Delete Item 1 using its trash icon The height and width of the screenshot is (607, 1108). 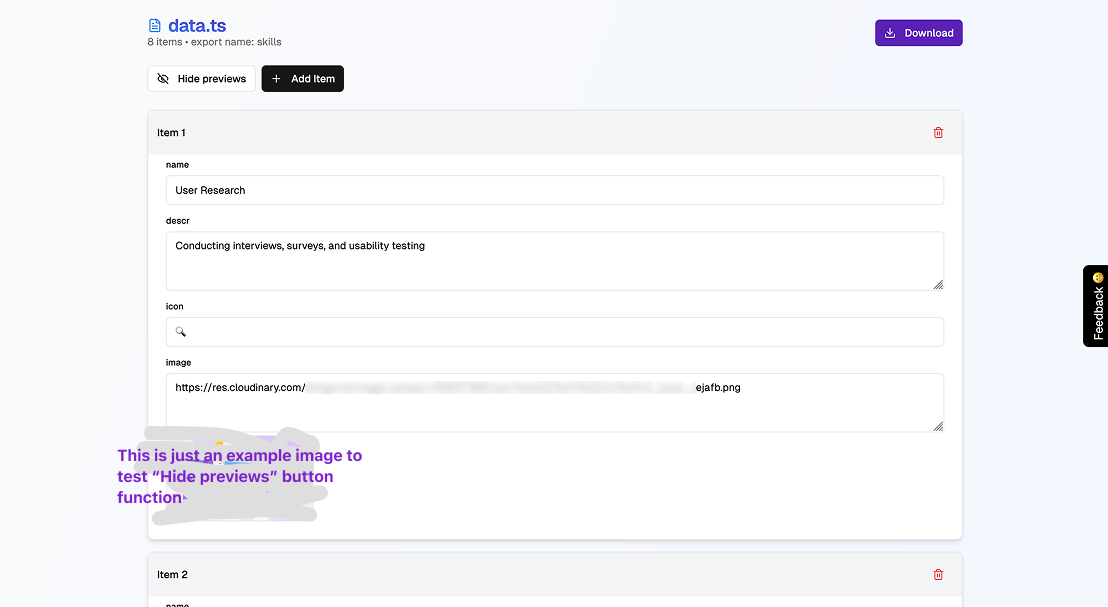938,131
